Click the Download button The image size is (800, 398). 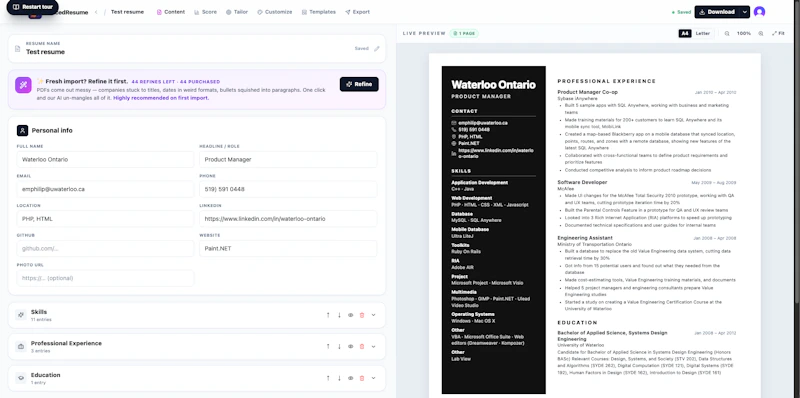point(717,12)
